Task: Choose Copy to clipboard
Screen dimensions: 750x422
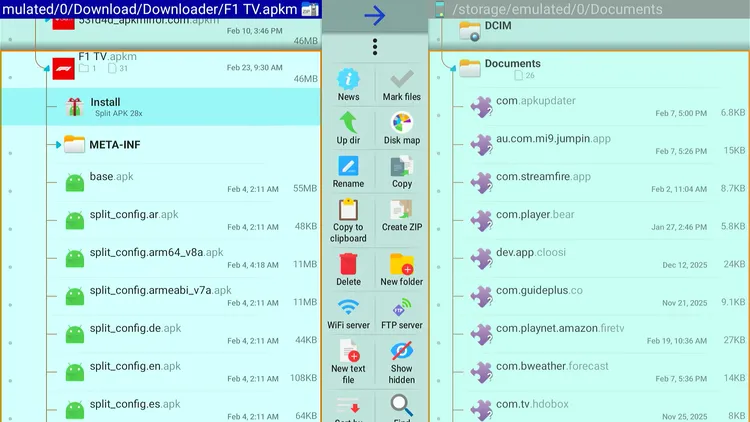Action: pos(348,221)
